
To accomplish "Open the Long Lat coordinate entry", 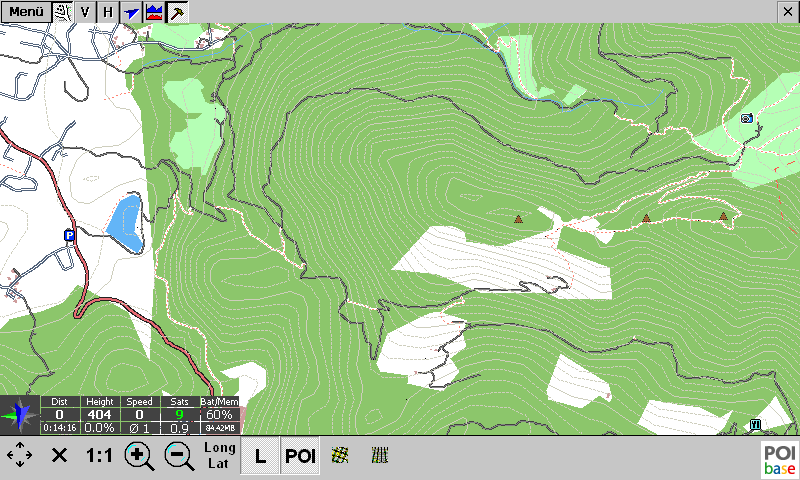I will click(220, 456).
